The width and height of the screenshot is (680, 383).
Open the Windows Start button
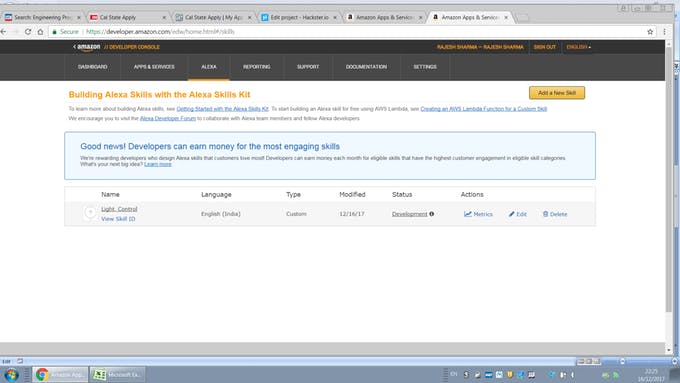click(x=11, y=374)
